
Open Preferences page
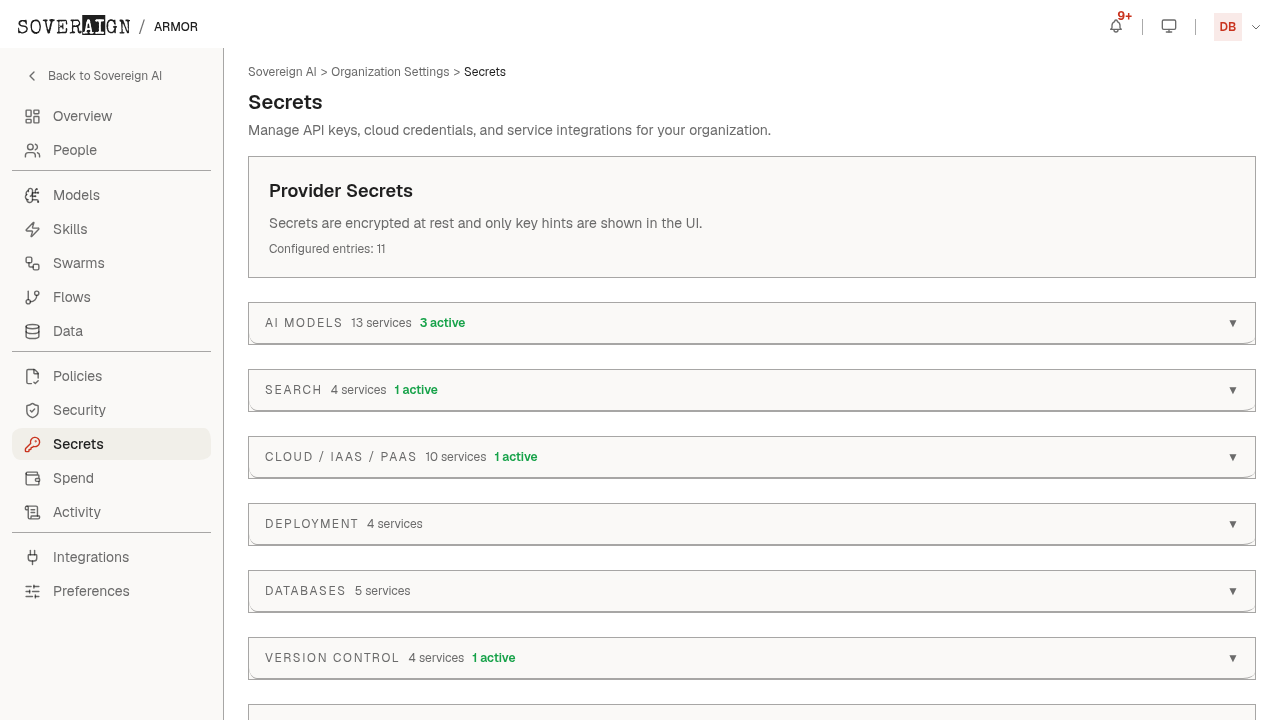[111, 591]
